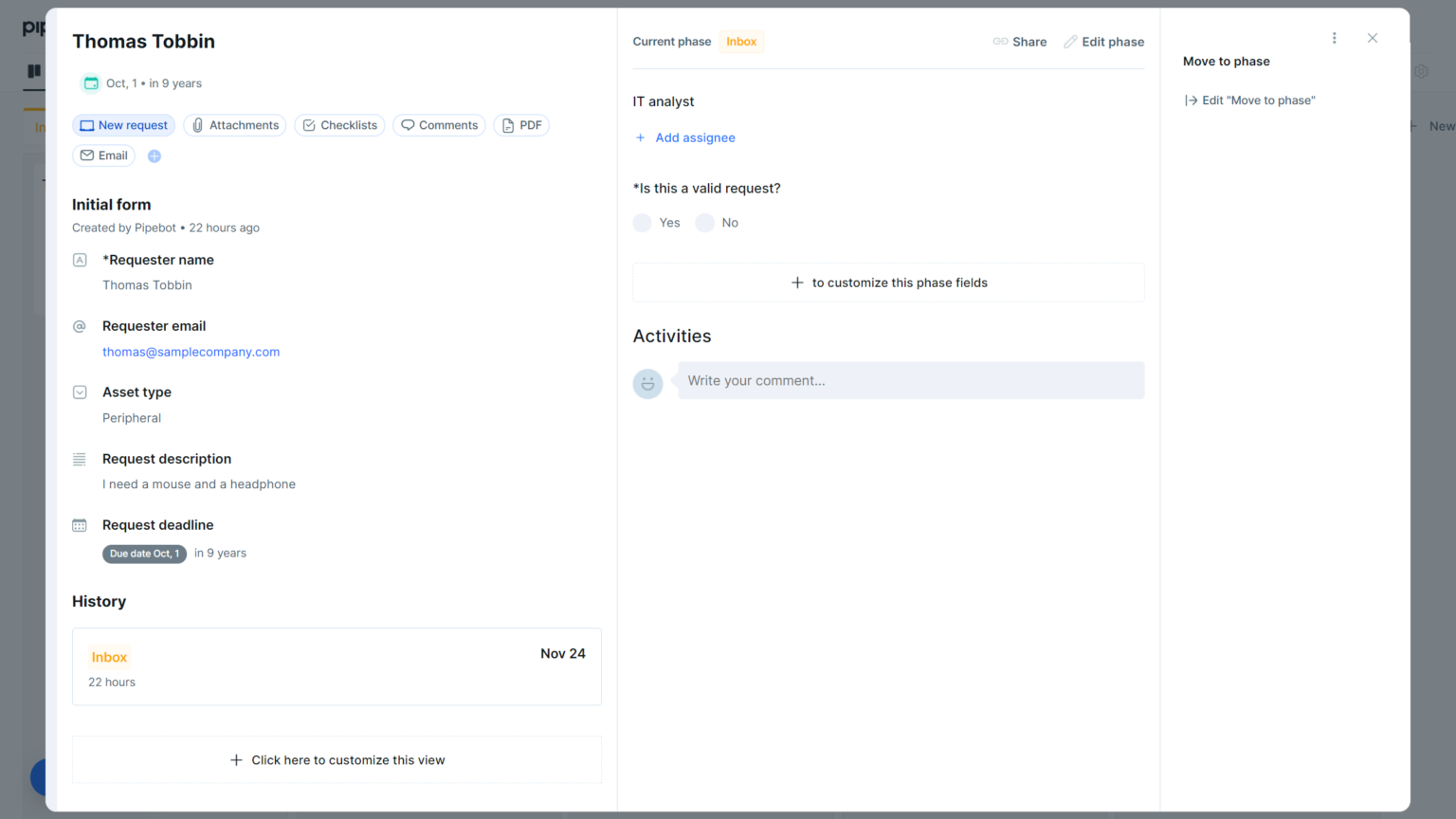
Task: Open the Share options for this card
Action: (x=1020, y=42)
